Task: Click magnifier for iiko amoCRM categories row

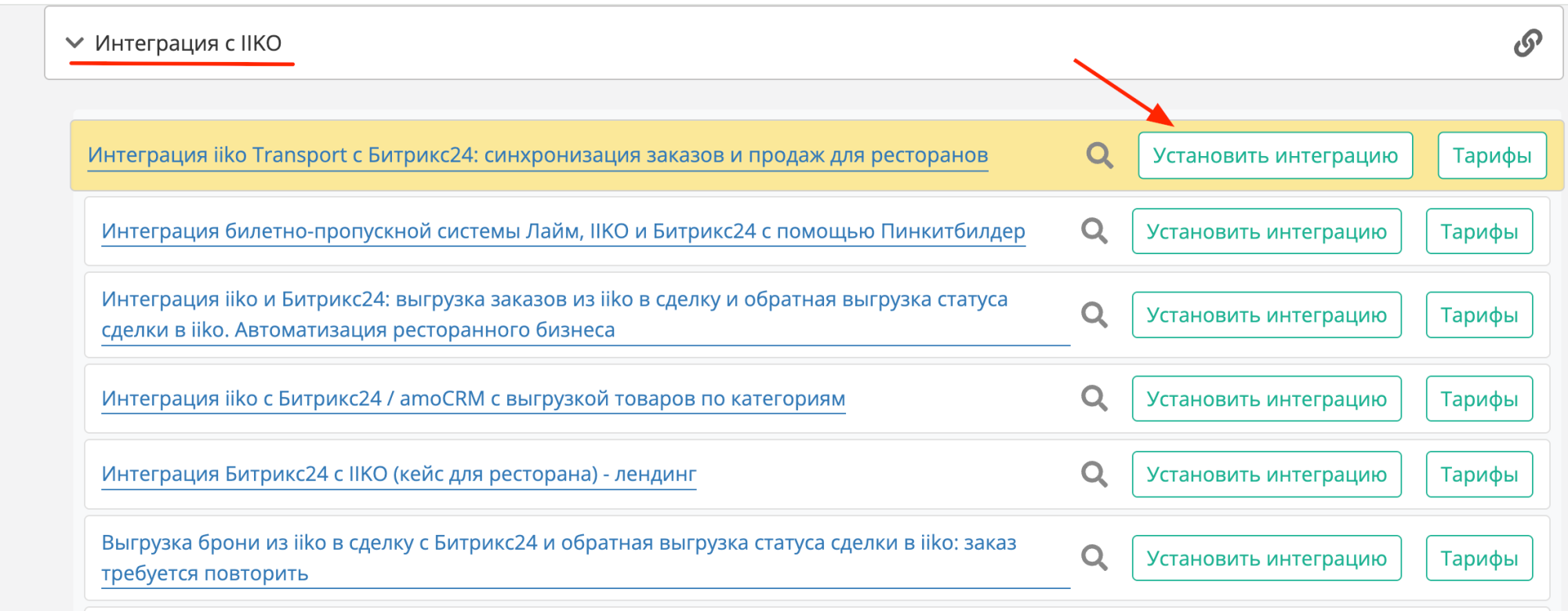Action: 1094,398
